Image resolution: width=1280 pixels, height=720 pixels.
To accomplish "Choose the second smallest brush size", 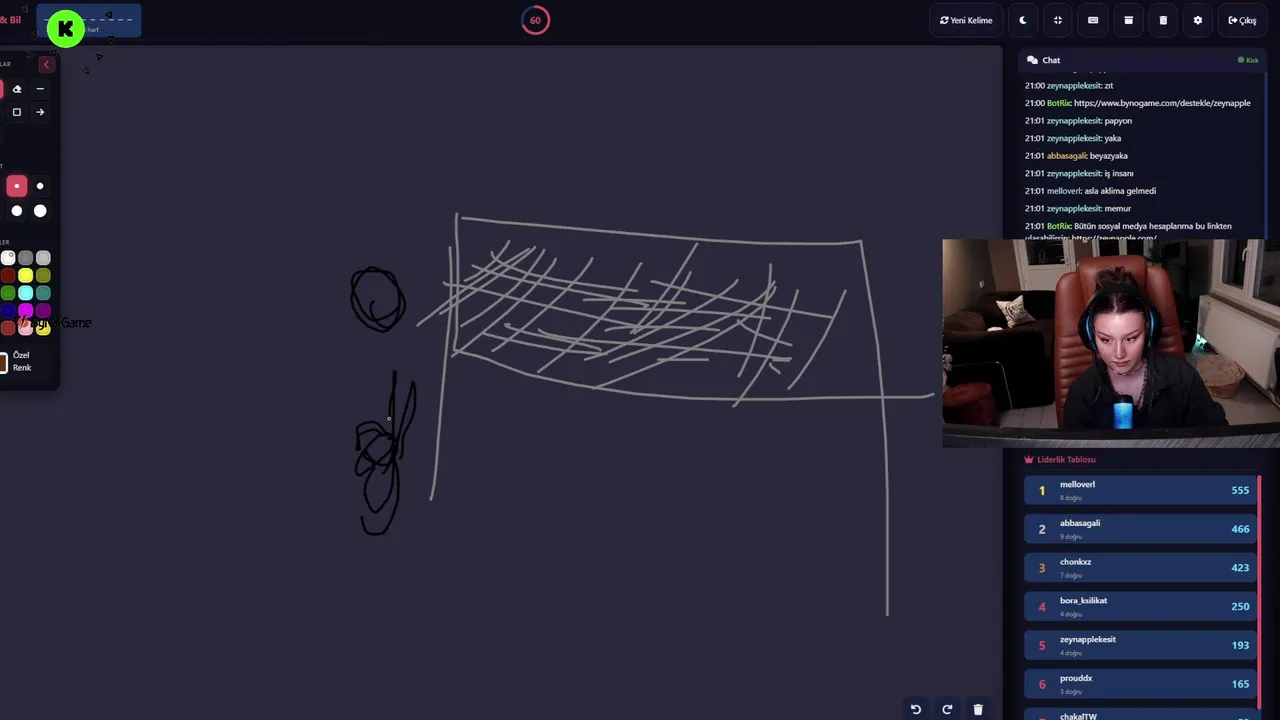I will click(40, 186).
